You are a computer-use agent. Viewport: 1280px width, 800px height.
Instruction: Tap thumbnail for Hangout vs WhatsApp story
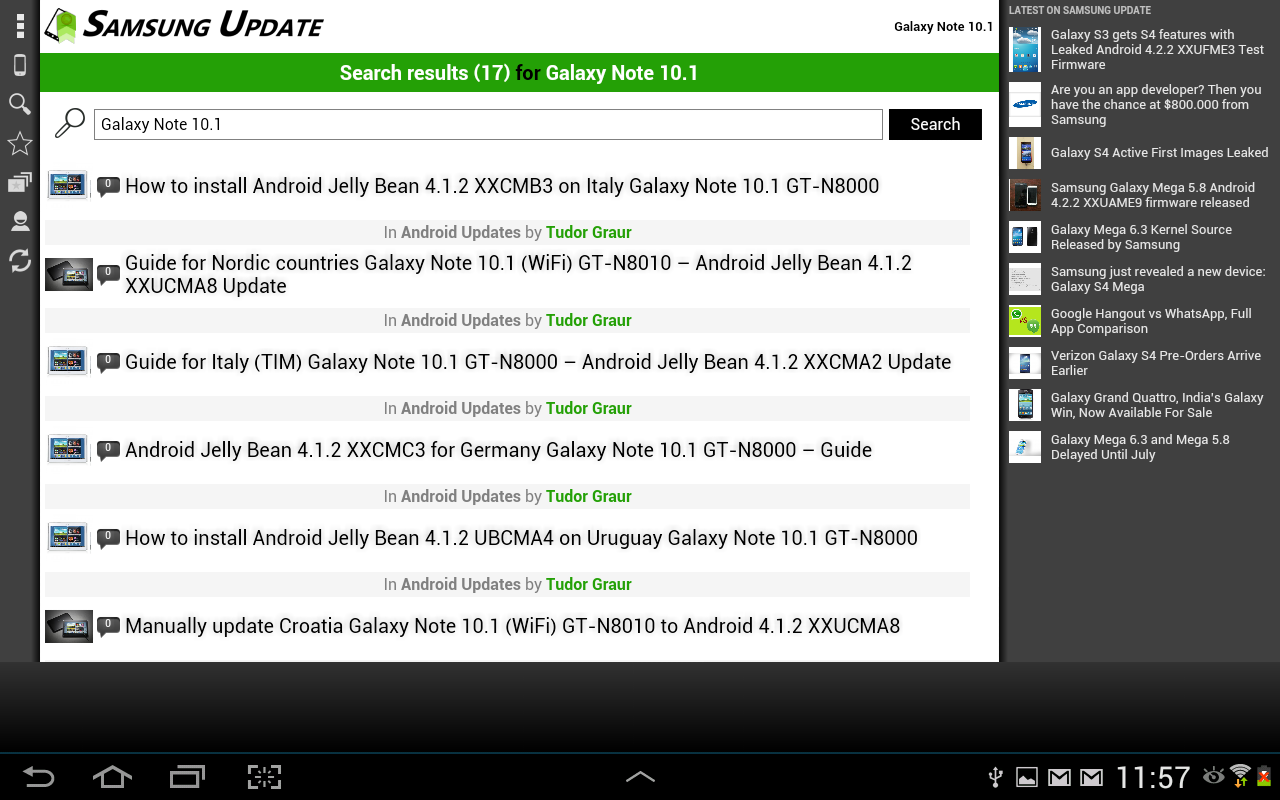1025,321
